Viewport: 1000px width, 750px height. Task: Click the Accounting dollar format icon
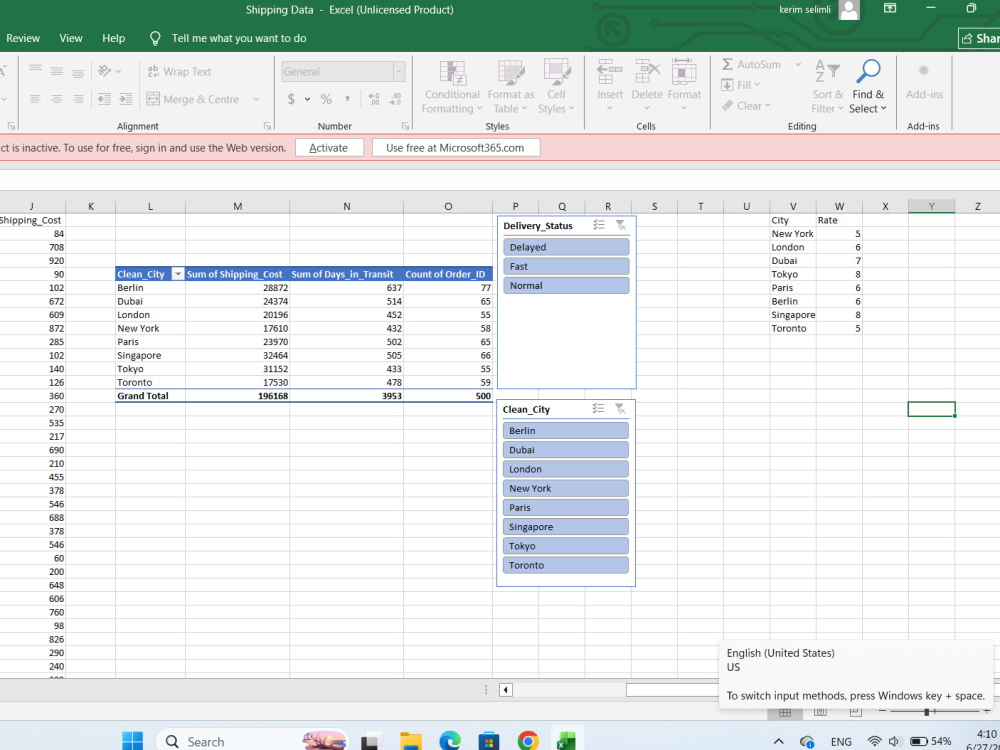pyautogui.click(x=291, y=99)
